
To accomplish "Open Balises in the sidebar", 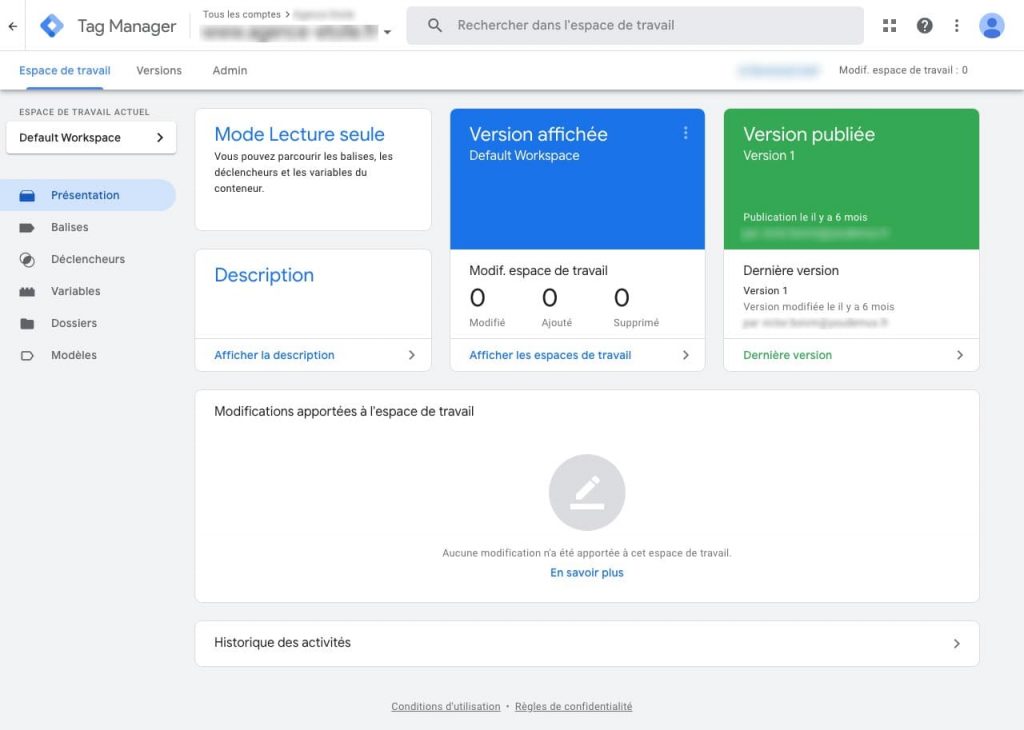I will 70,227.
